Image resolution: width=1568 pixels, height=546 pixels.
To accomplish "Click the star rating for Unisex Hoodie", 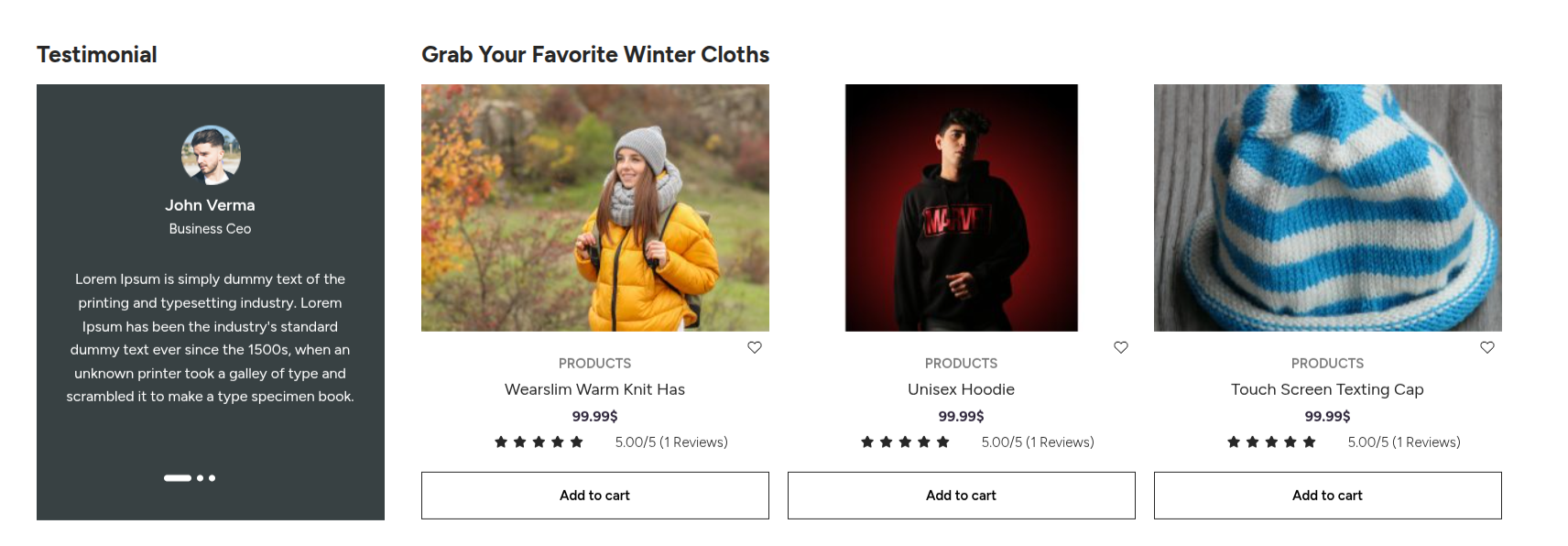I will coord(905,442).
